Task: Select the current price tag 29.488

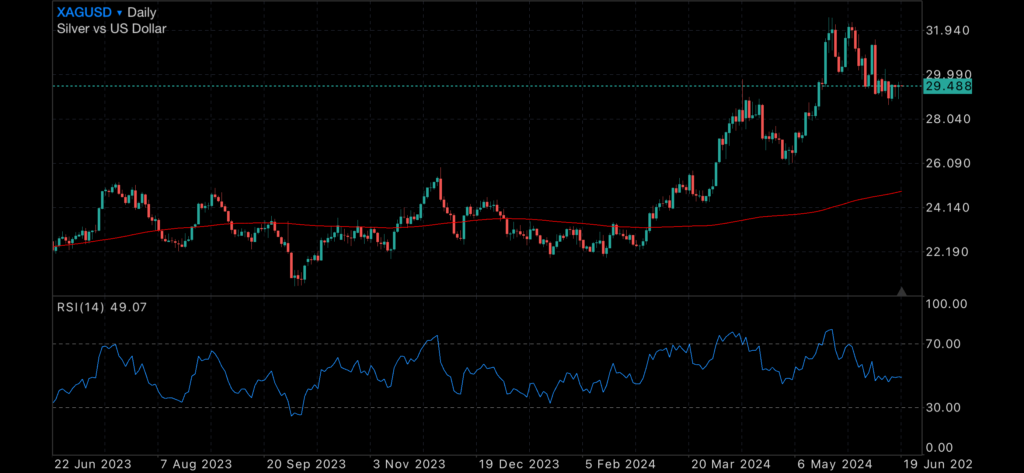Action: coord(948,86)
